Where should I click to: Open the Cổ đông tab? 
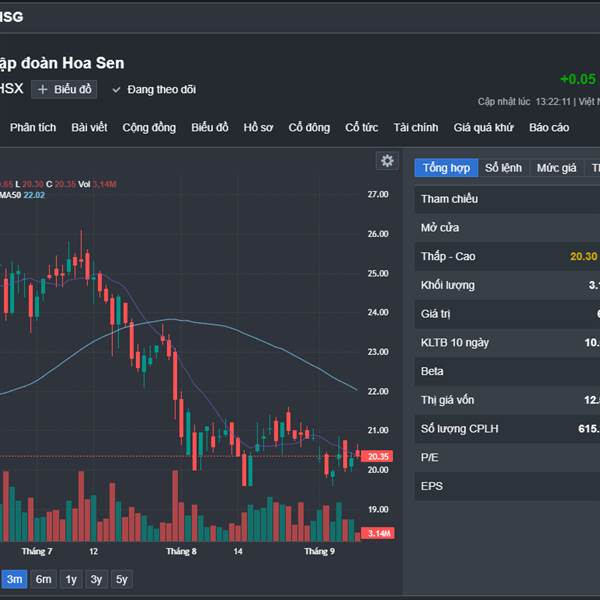(x=309, y=127)
